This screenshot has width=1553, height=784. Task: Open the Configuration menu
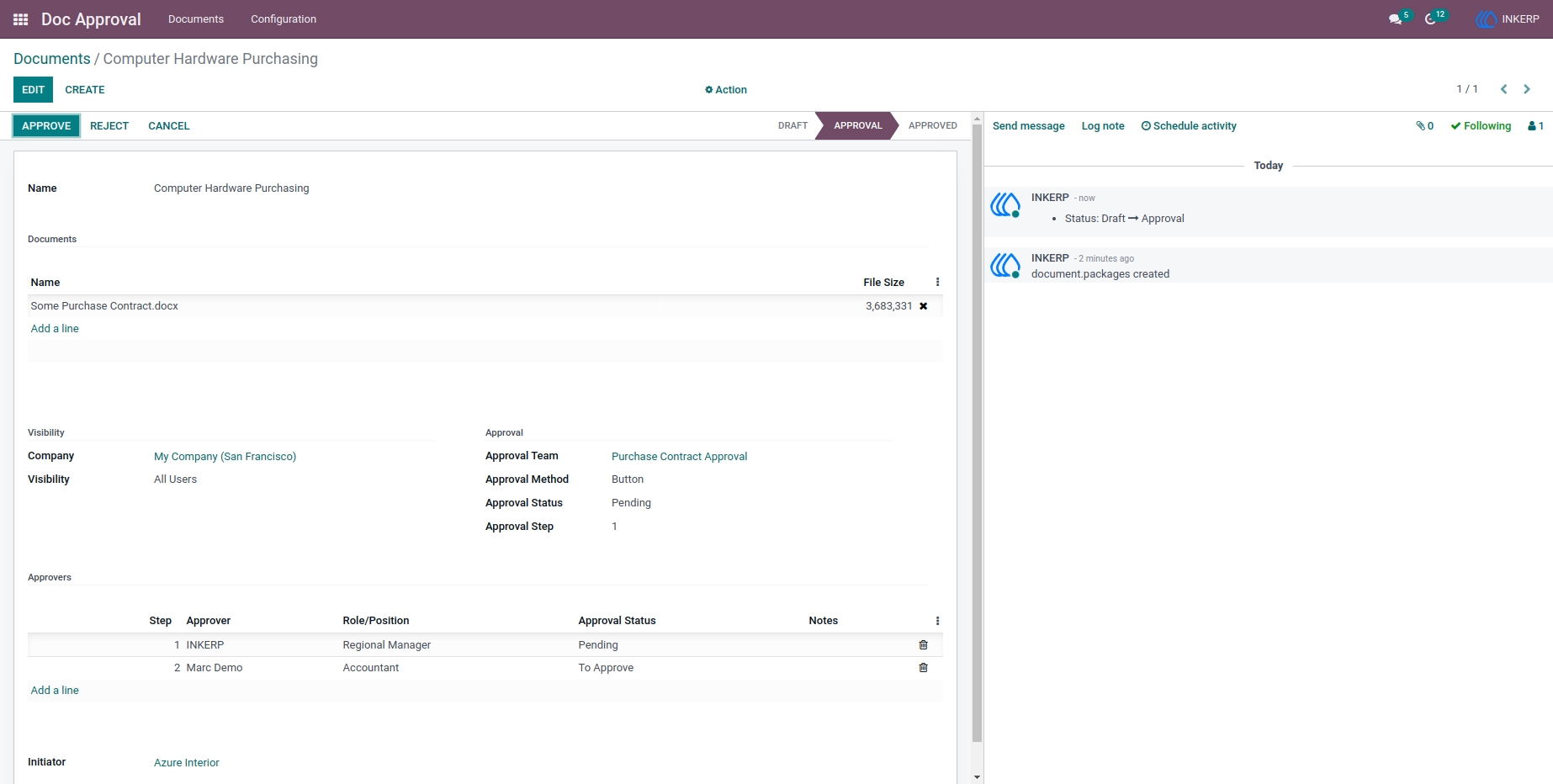[x=284, y=19]
